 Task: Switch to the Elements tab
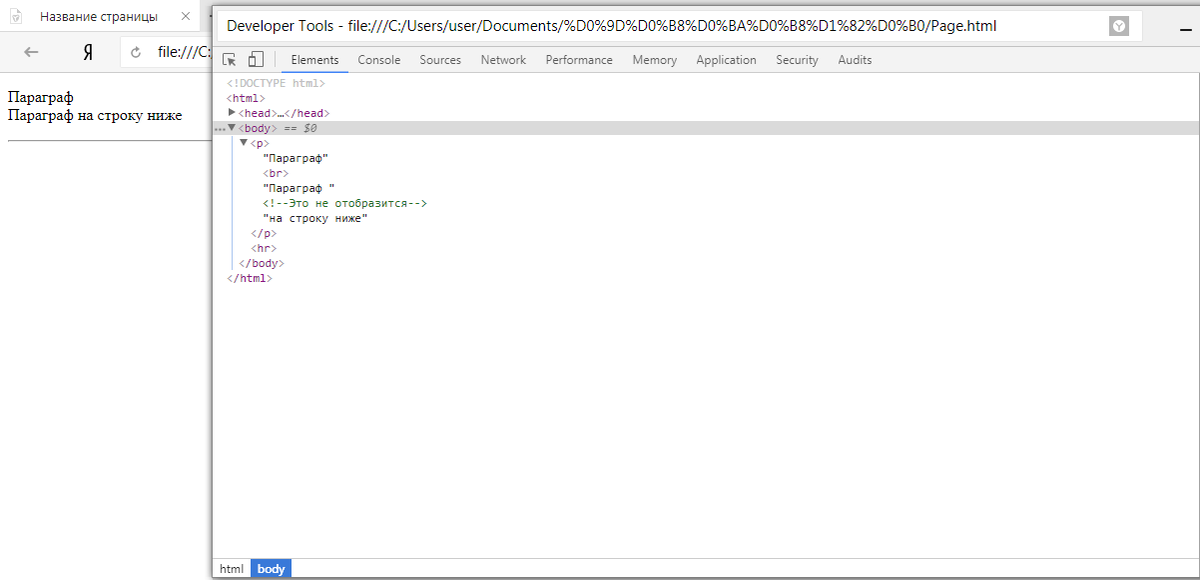[315, 60]
